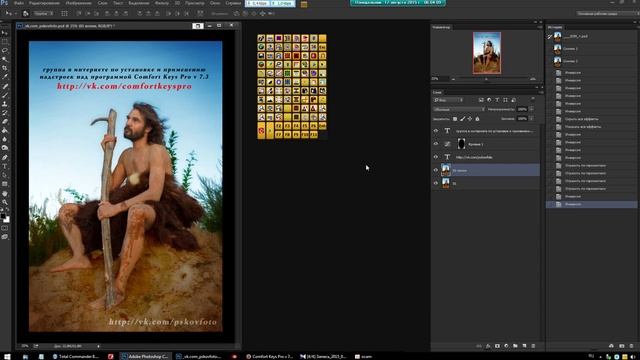Open auto-select mode dropdown in options bar
The width and height of the screenshot is (640, 360).
(x=43, y=13)
